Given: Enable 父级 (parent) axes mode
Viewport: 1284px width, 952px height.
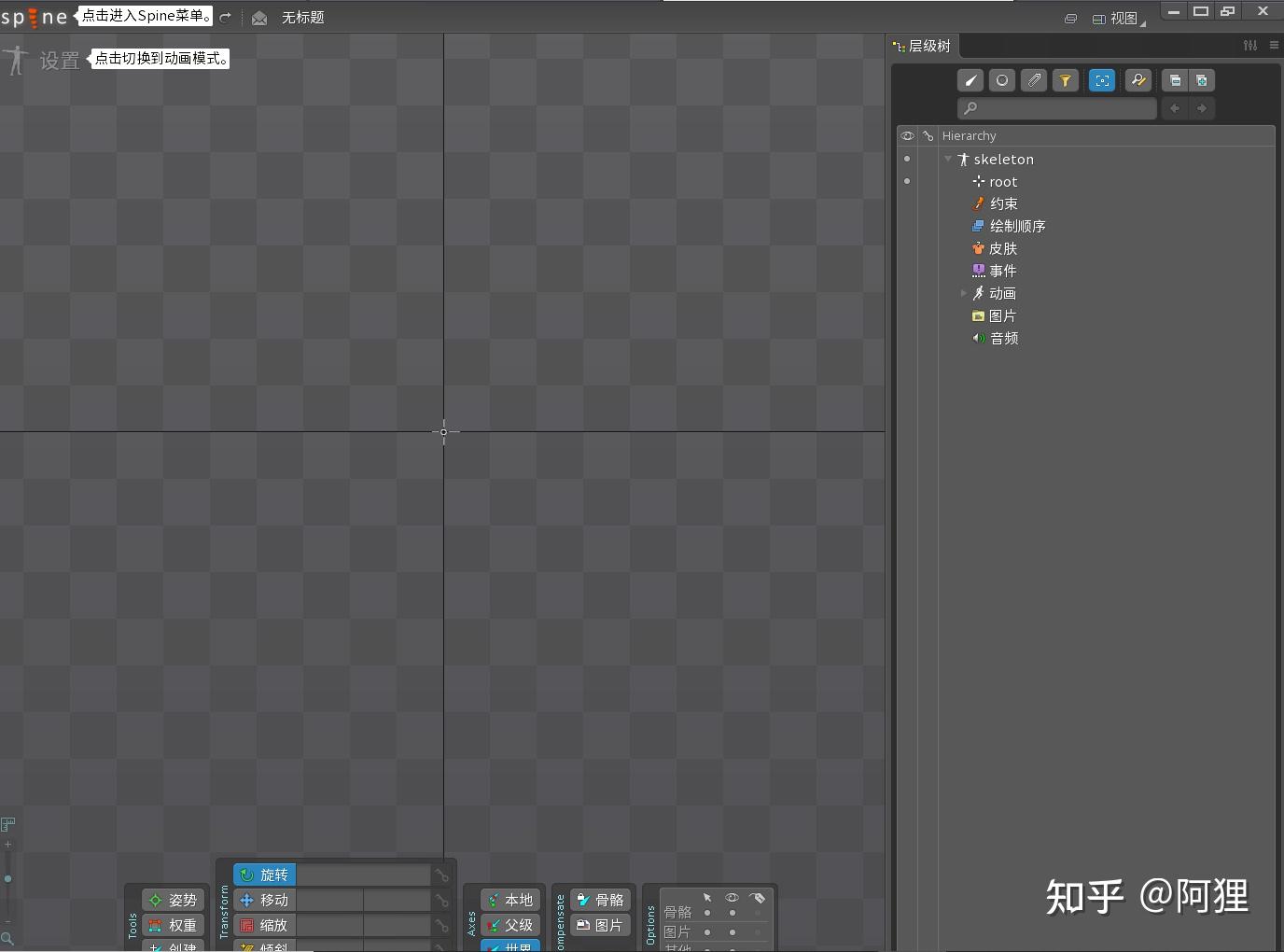Looking at the screenshot, I should coord(509,925).
